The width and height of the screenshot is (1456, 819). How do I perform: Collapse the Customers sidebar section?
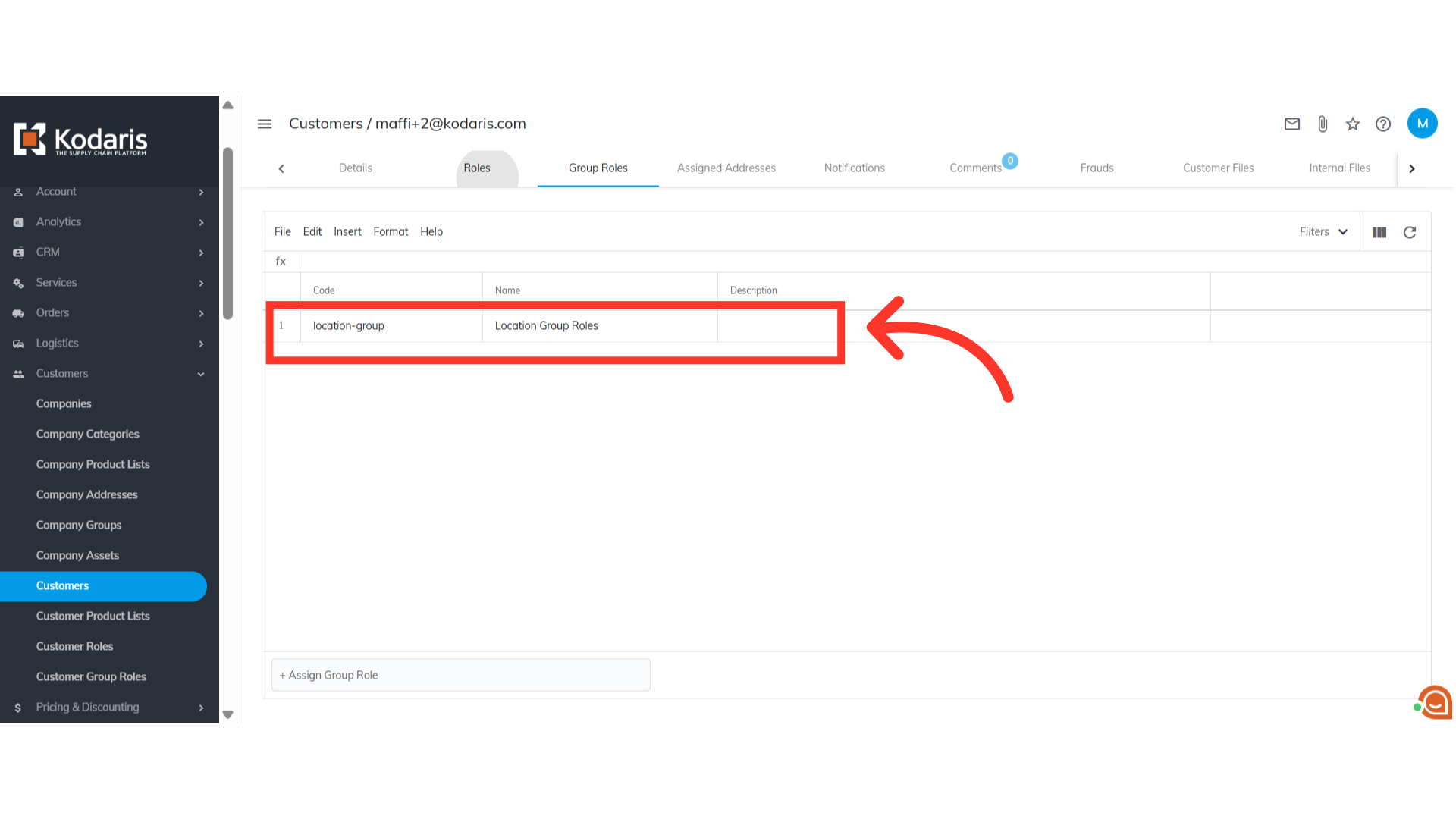click(x=201, y=374)
